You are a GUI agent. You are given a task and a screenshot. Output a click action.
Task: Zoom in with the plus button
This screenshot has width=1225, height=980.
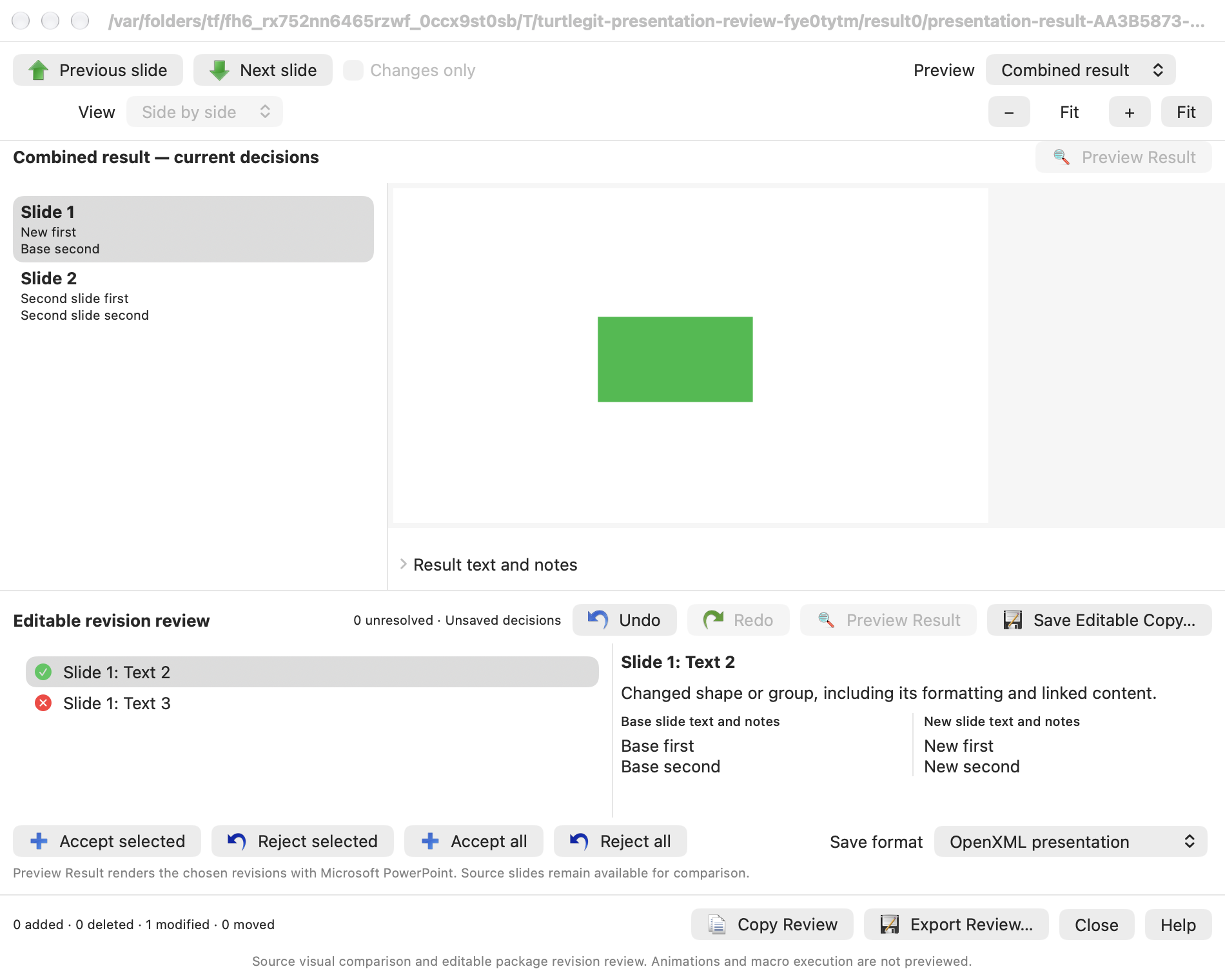tap(1130, 112)
